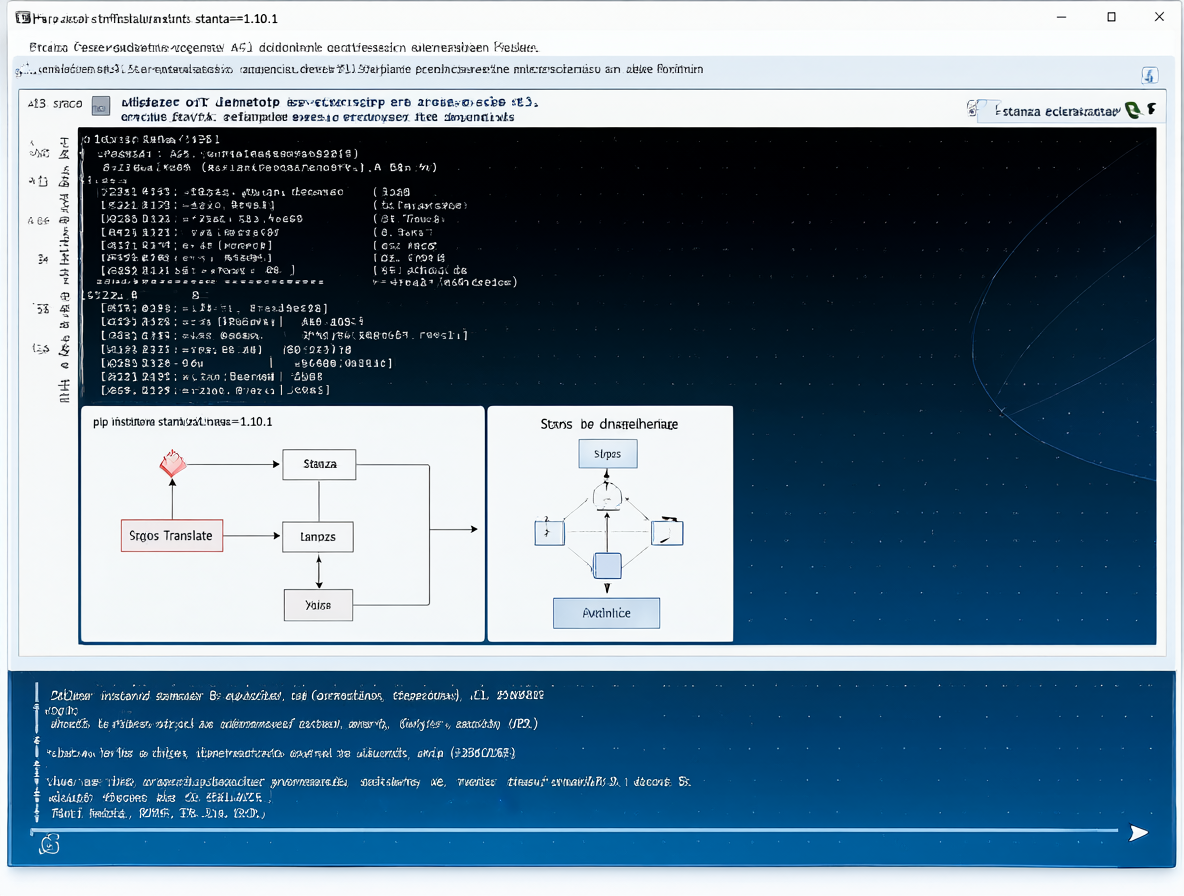1184x896 pixels.
Task: Click the title bar text 'stanta==1.10.1'
Action: 236,18
